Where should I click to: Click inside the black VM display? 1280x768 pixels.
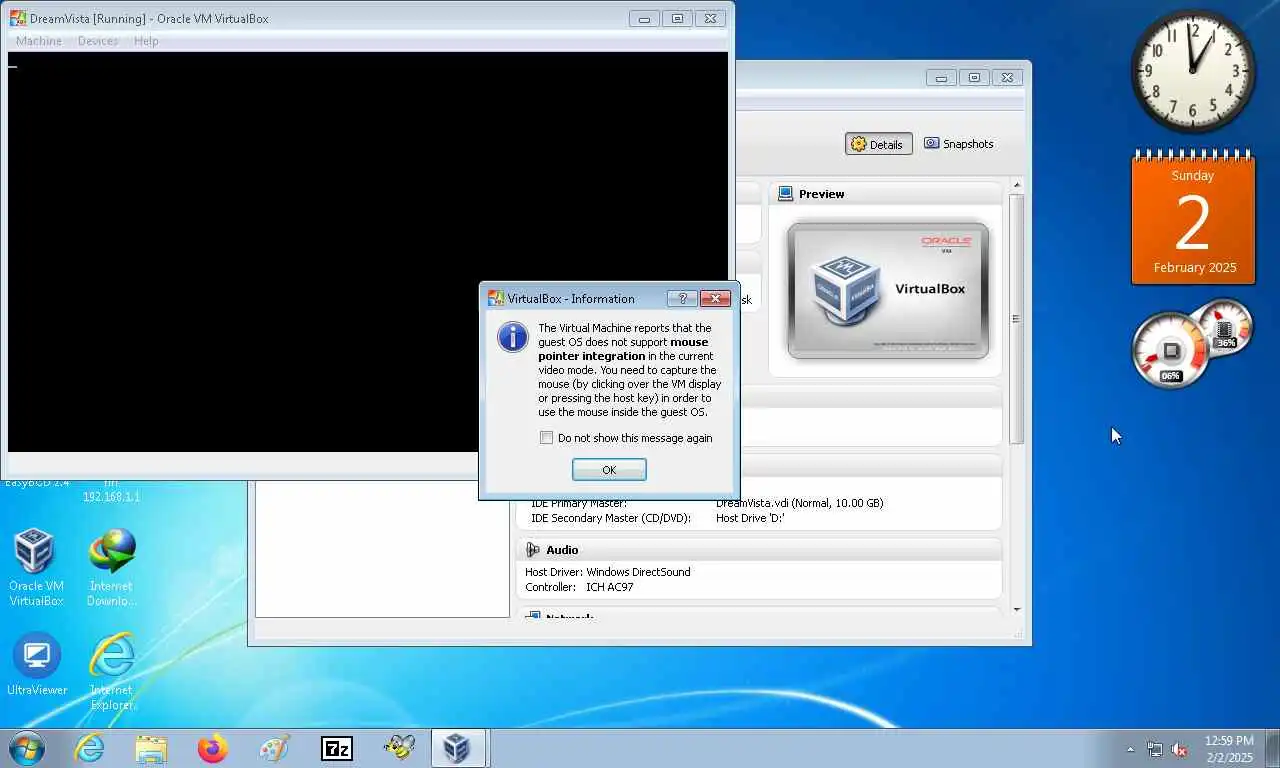coord(368,252)
